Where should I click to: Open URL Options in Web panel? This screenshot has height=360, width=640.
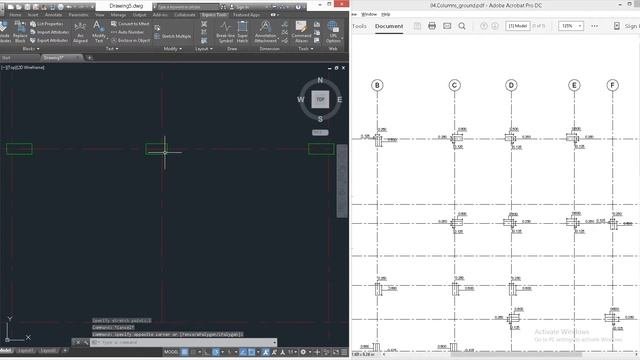[x=333, y=32]
